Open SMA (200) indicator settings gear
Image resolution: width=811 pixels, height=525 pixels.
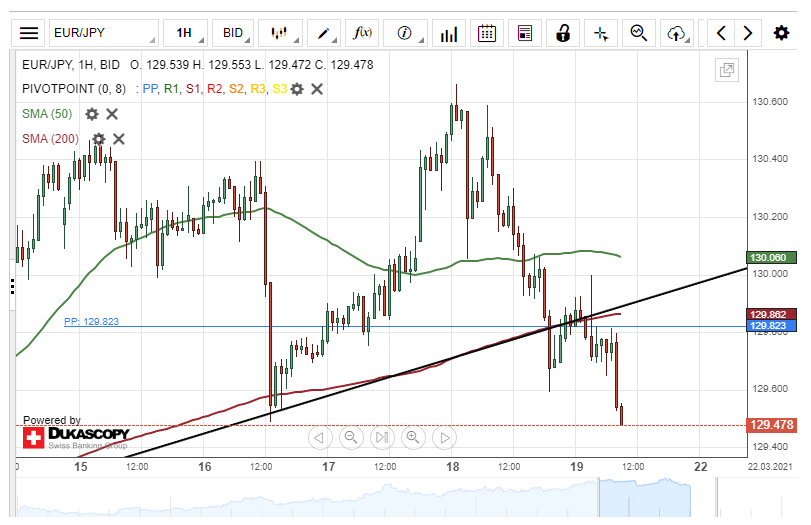coord(98,139)
